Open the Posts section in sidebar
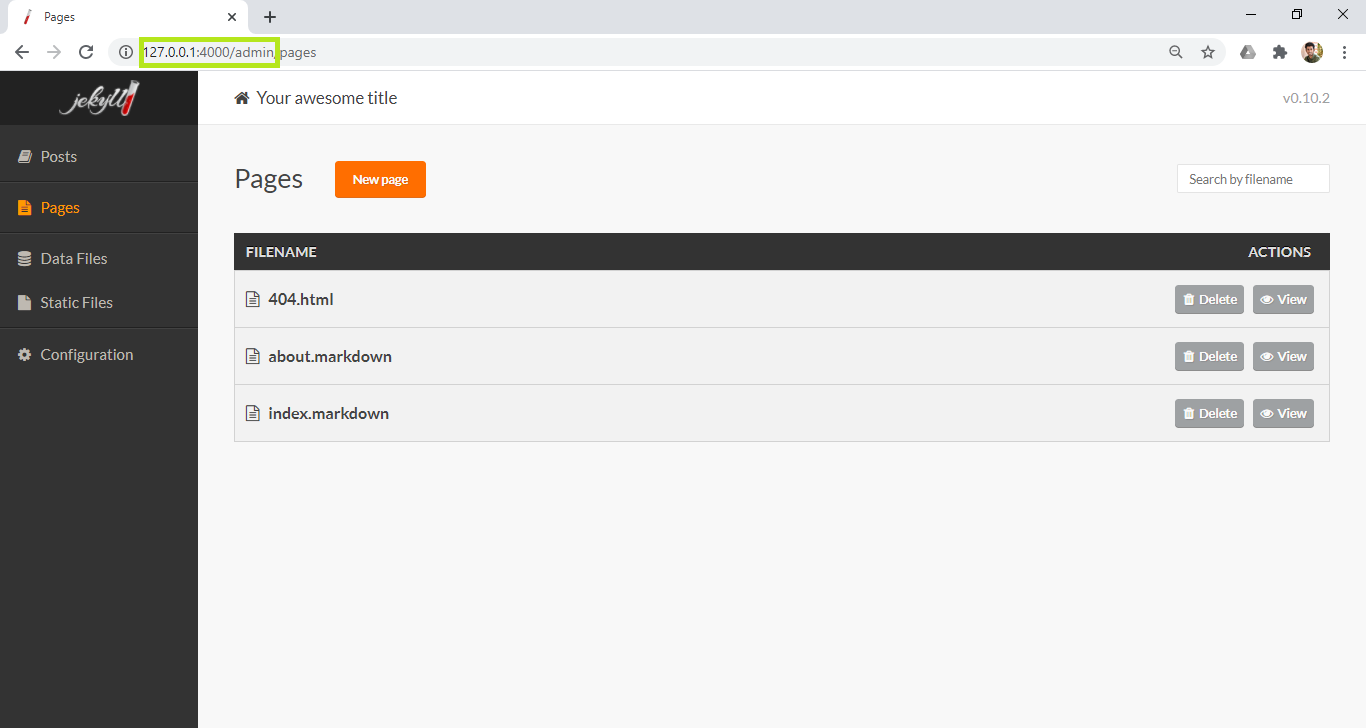1366x728 pixels. pos(58,157)
